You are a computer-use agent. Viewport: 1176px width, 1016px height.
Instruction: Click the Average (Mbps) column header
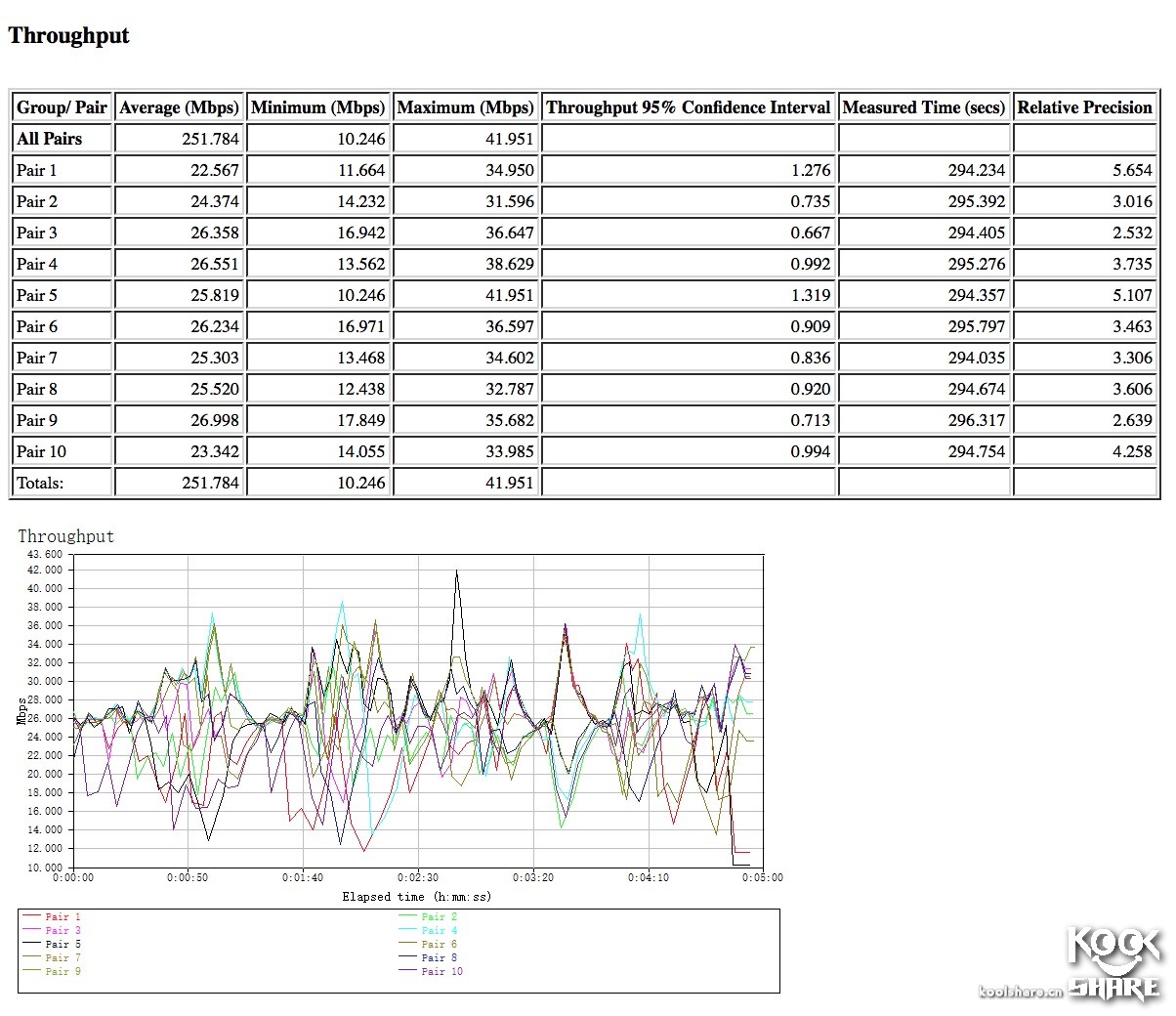point(179,107)
